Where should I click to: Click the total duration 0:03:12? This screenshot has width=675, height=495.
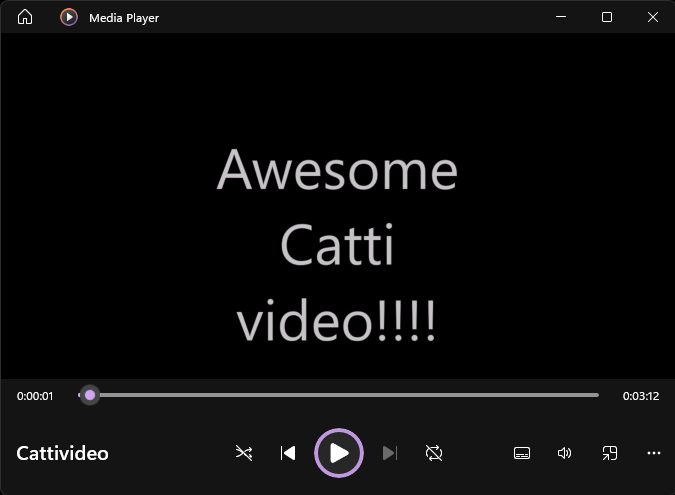(641, 396)
